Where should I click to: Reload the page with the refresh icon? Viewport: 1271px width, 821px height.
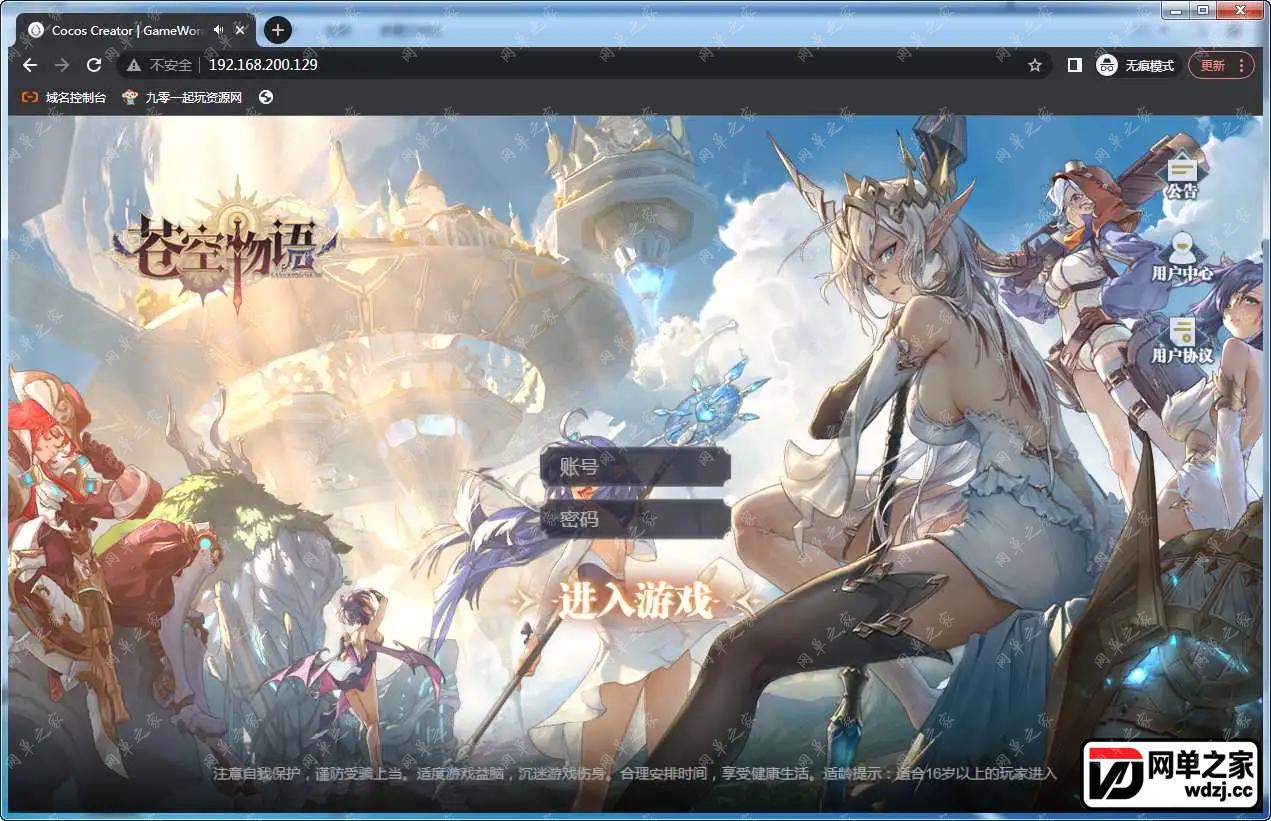tap(94, 65)
